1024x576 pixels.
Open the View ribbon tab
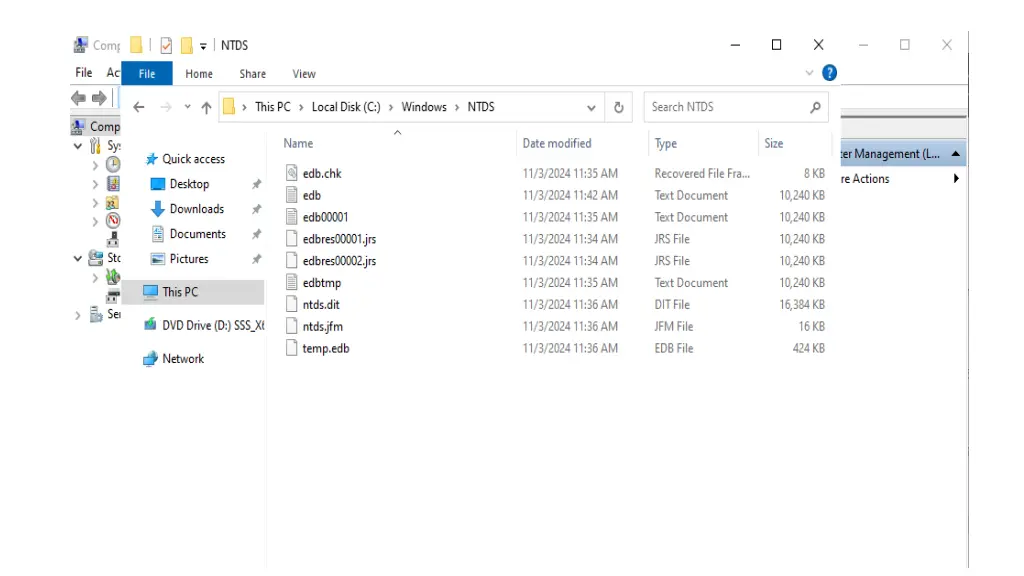tap(304, 74)
